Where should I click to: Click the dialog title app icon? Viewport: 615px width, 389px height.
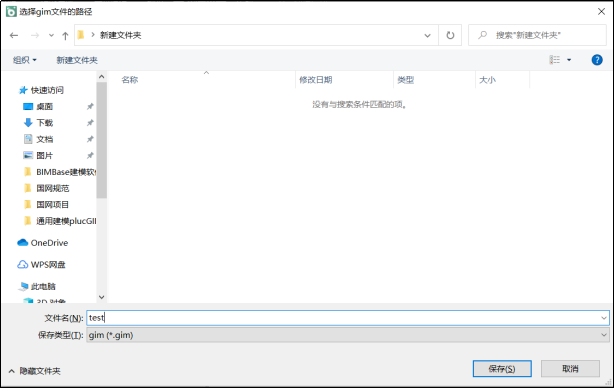click(x=11, y=12)
